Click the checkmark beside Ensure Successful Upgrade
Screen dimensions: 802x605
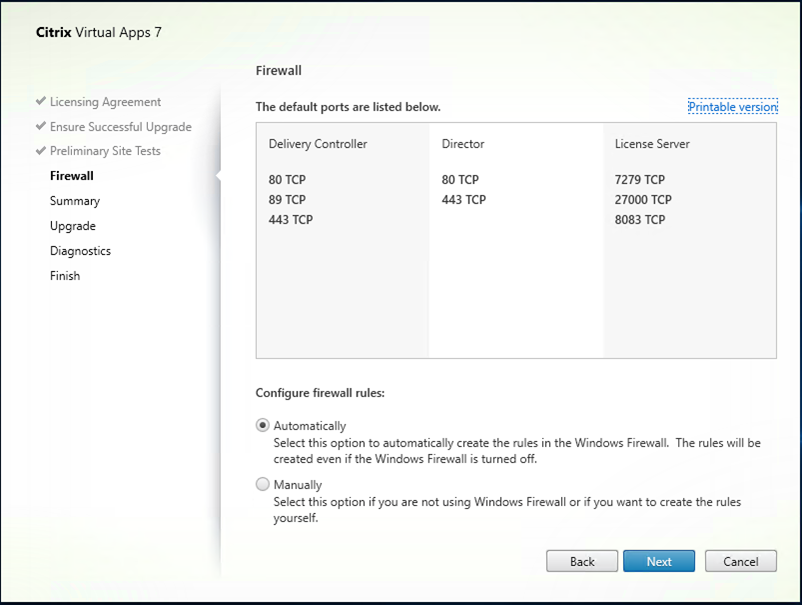41,127
